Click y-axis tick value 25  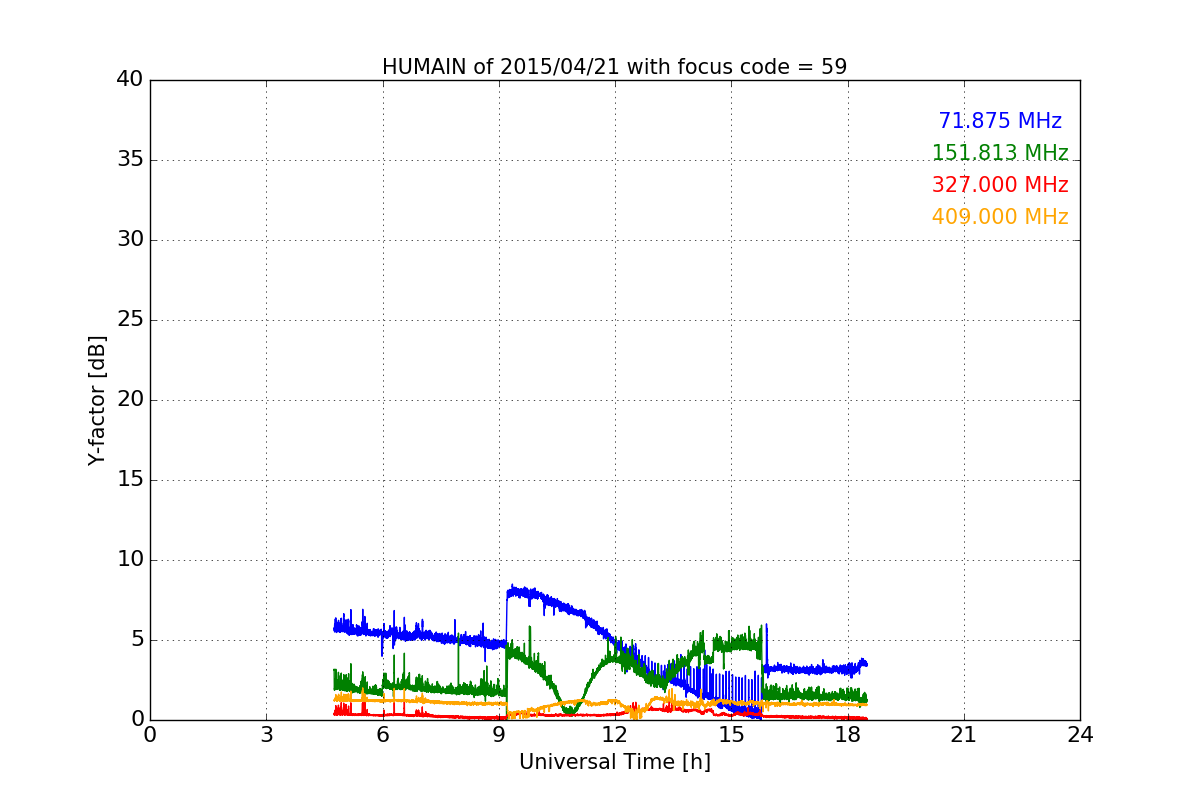click(x=130, y=320)
